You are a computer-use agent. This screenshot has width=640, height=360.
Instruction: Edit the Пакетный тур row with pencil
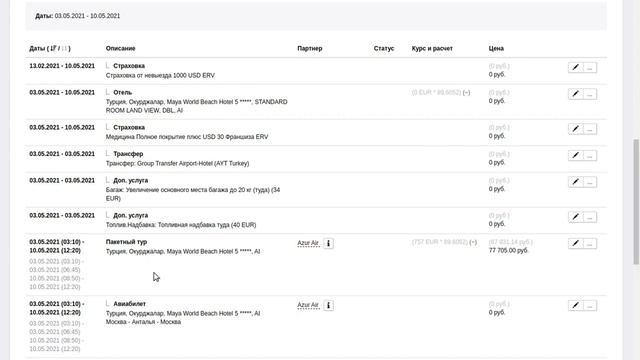pyautogui.click(x=576, y=244)
